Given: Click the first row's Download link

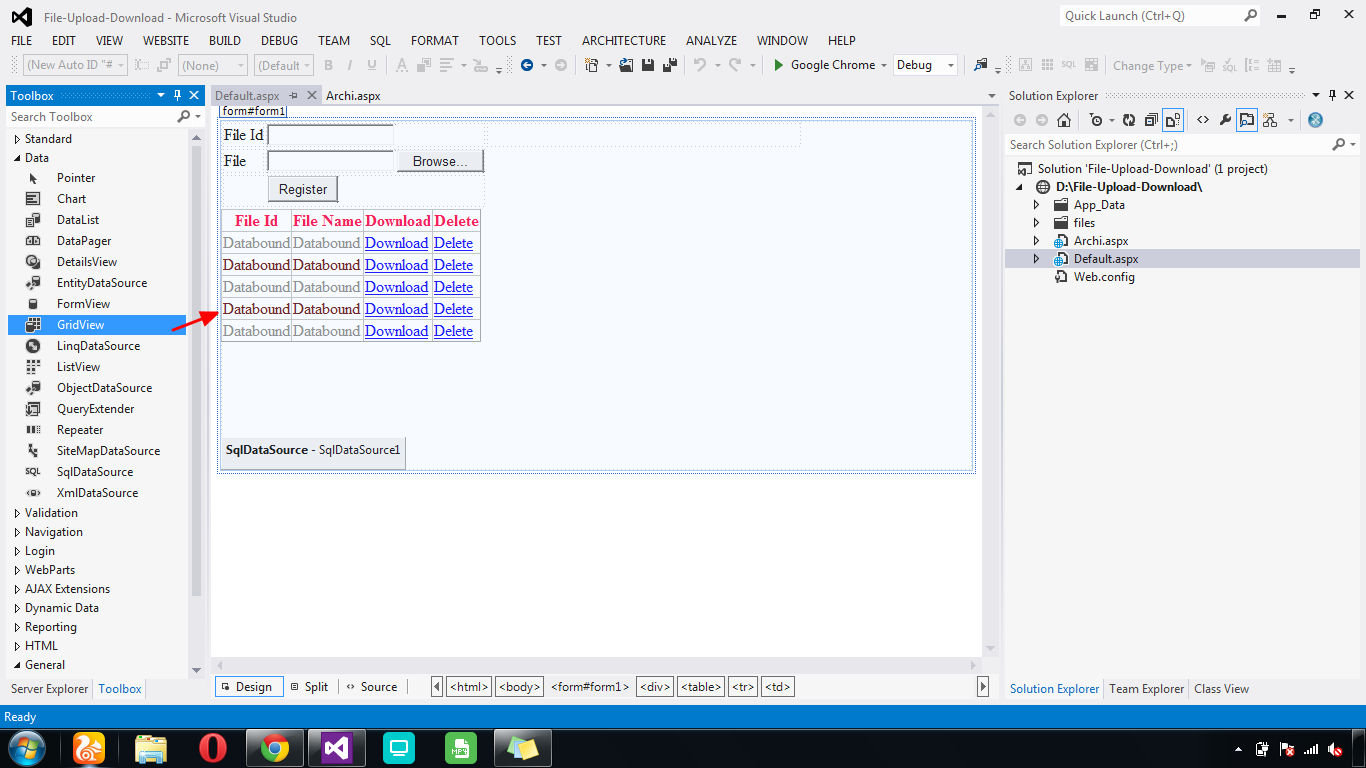Looking at the screenshot, I should point(397,243).
